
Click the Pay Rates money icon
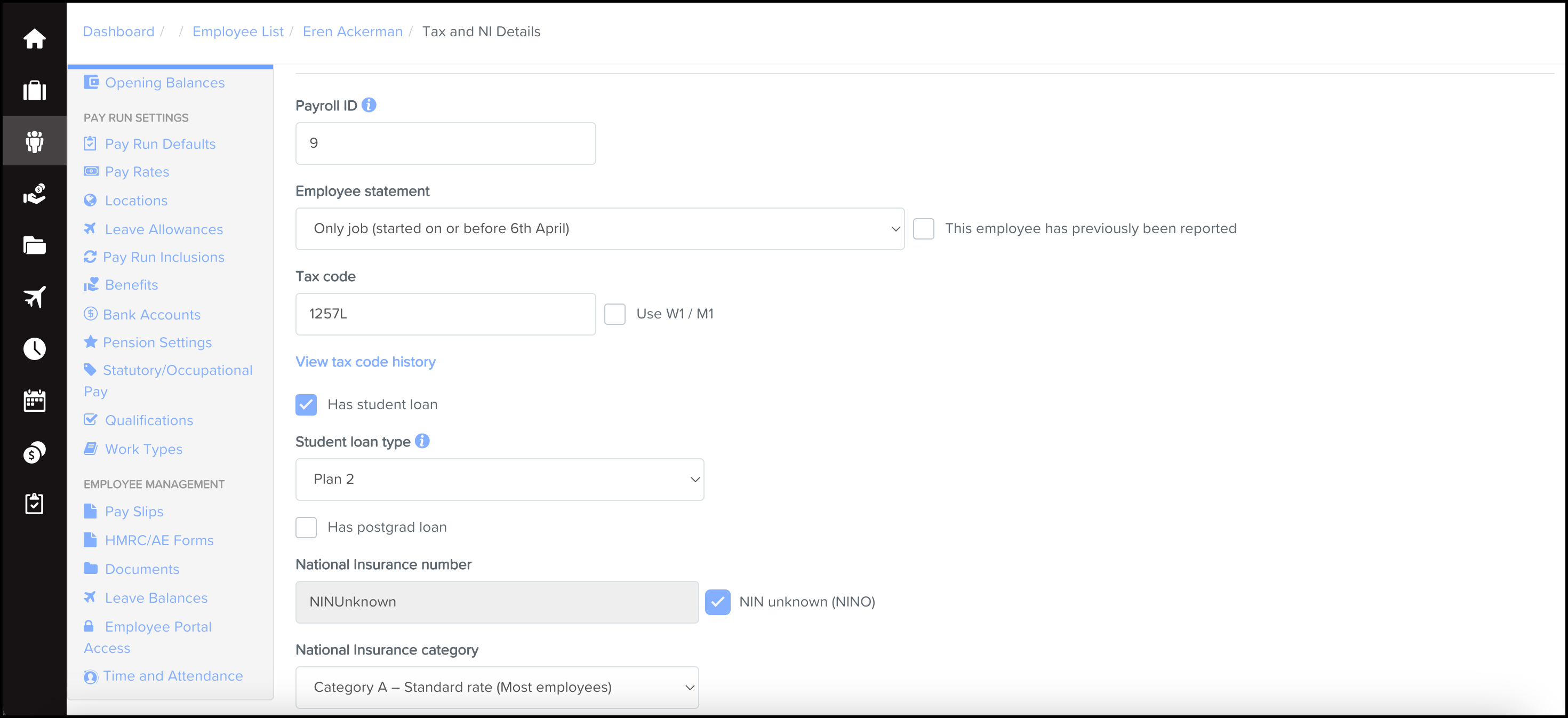91,171
